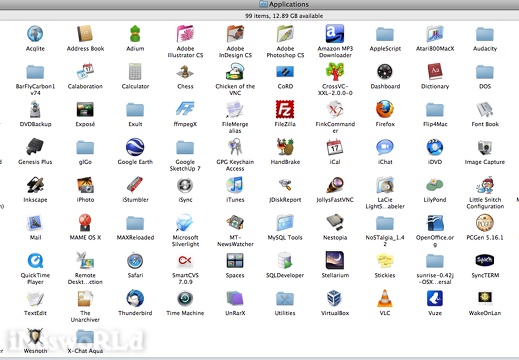Click the Microsoft Silverlight icon

[185, 223]
